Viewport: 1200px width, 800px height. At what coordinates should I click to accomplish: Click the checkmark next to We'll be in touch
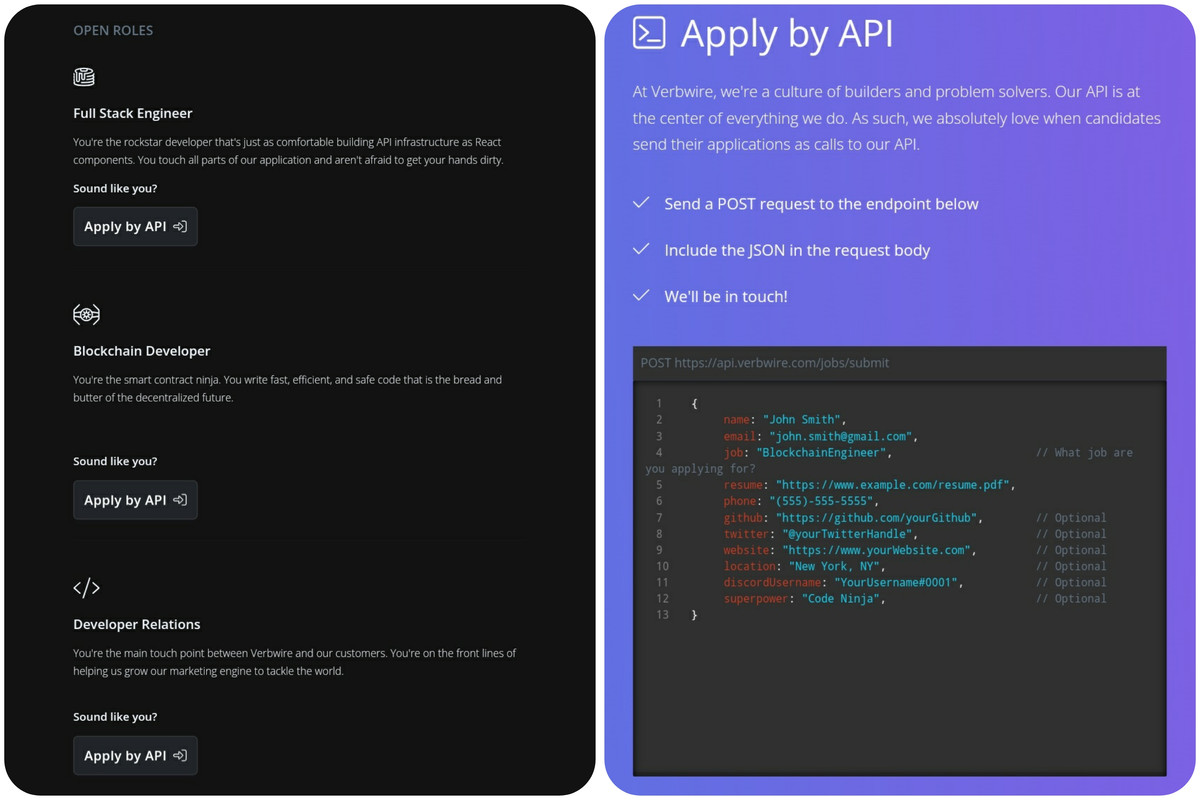[642, 296]
